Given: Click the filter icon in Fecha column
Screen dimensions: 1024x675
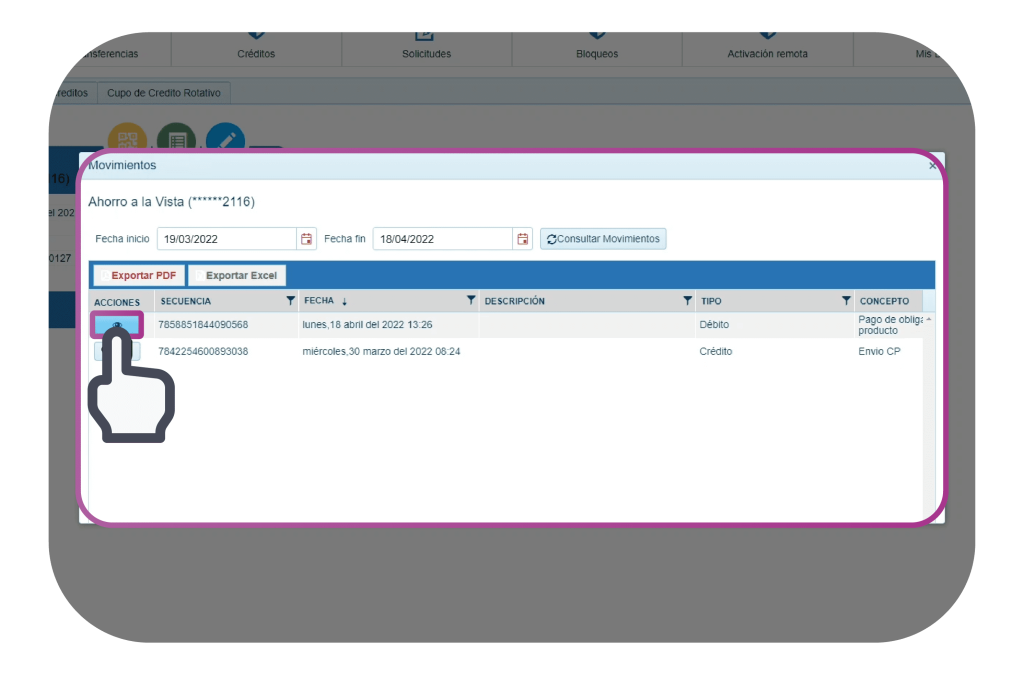Looking at the screenshot, I should point(471,301).
